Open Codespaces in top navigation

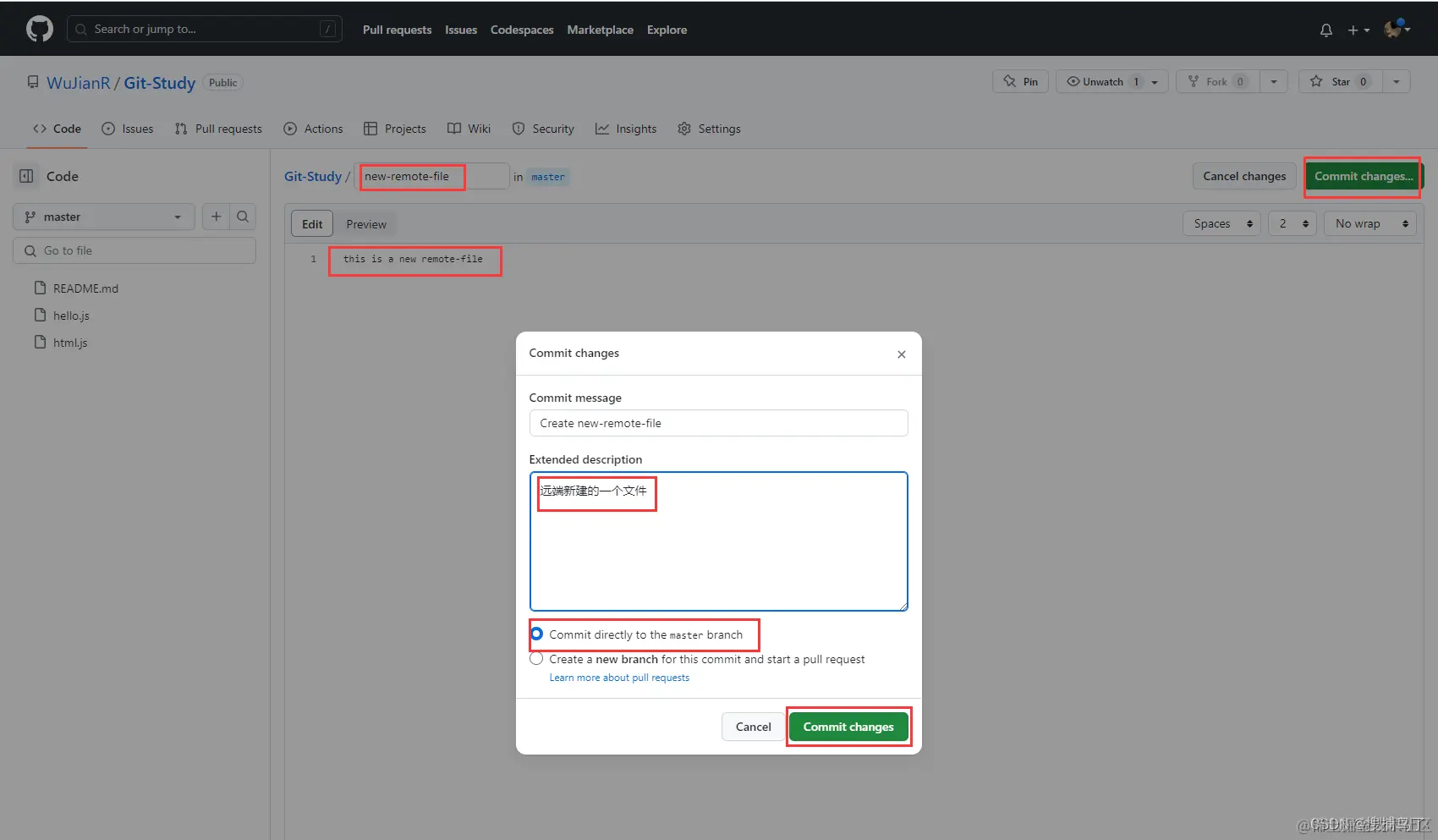pyautogui.click(x=522, y=30)
